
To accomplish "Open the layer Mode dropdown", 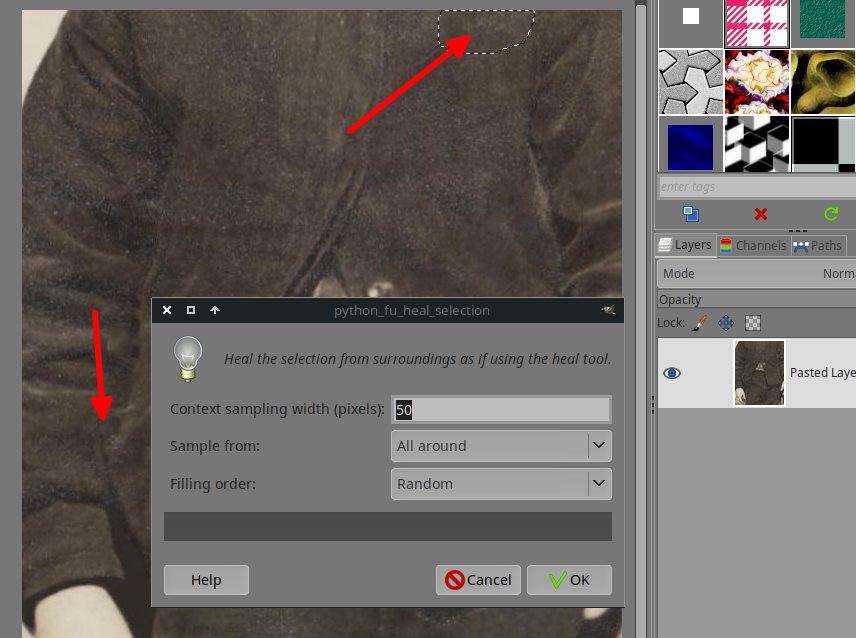I will tap(757, 273).
